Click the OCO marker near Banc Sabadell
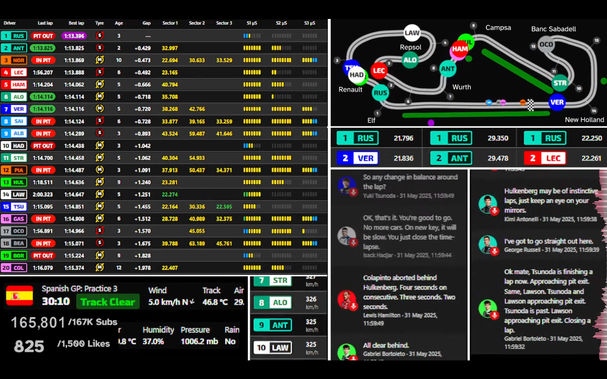This screenshot has width=607, height=379. point(546,45)
